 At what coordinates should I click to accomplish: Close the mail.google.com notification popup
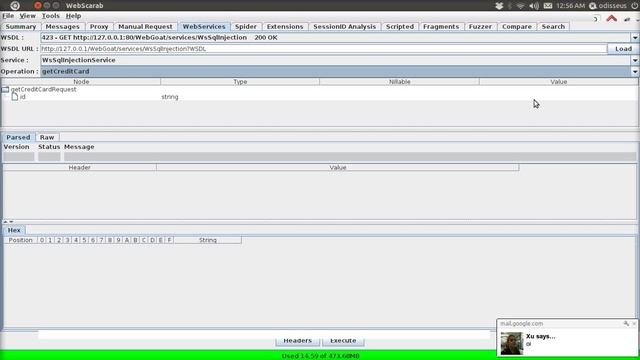(x=634, y=324)
